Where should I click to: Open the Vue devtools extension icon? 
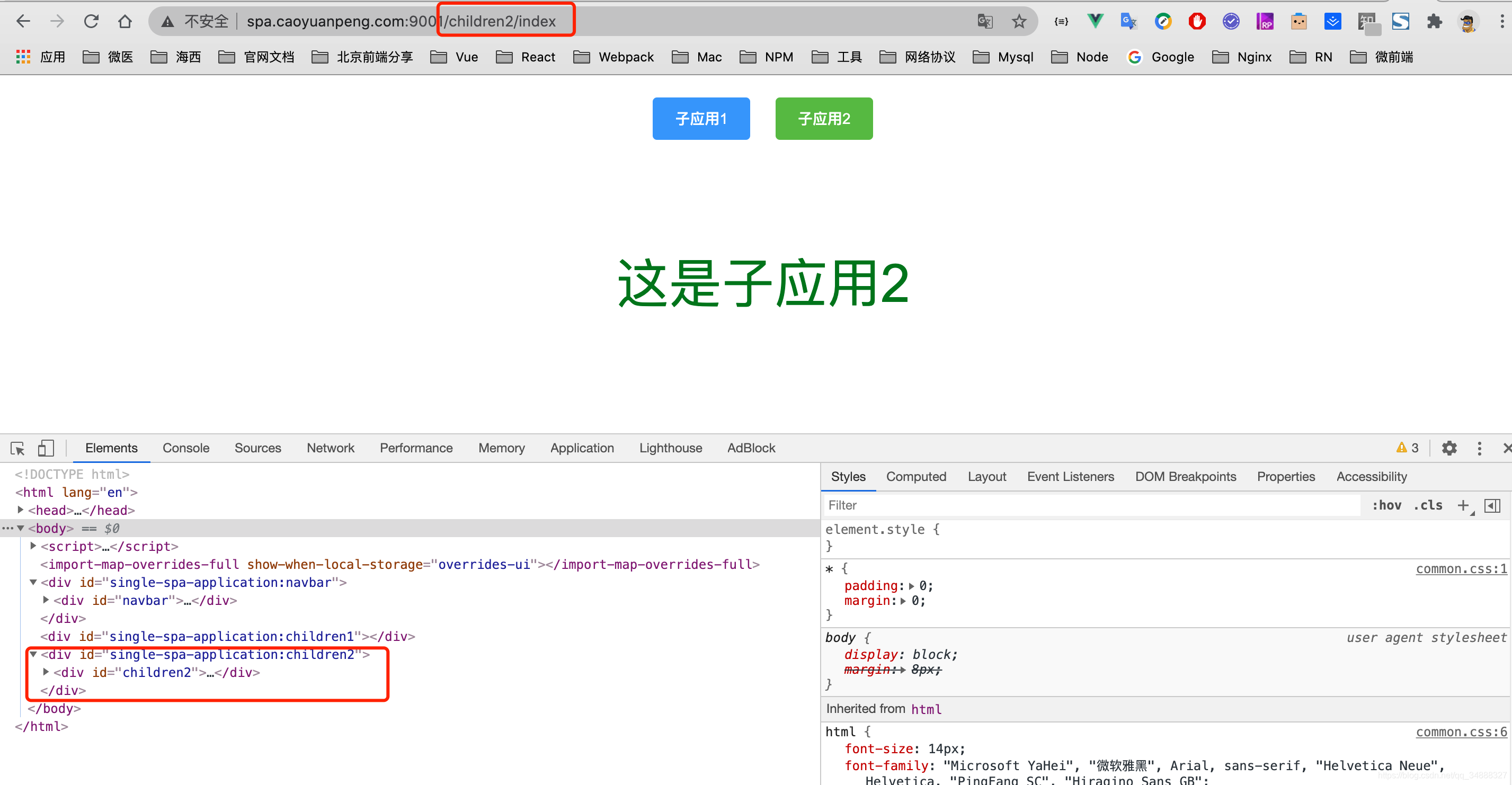1095,22
